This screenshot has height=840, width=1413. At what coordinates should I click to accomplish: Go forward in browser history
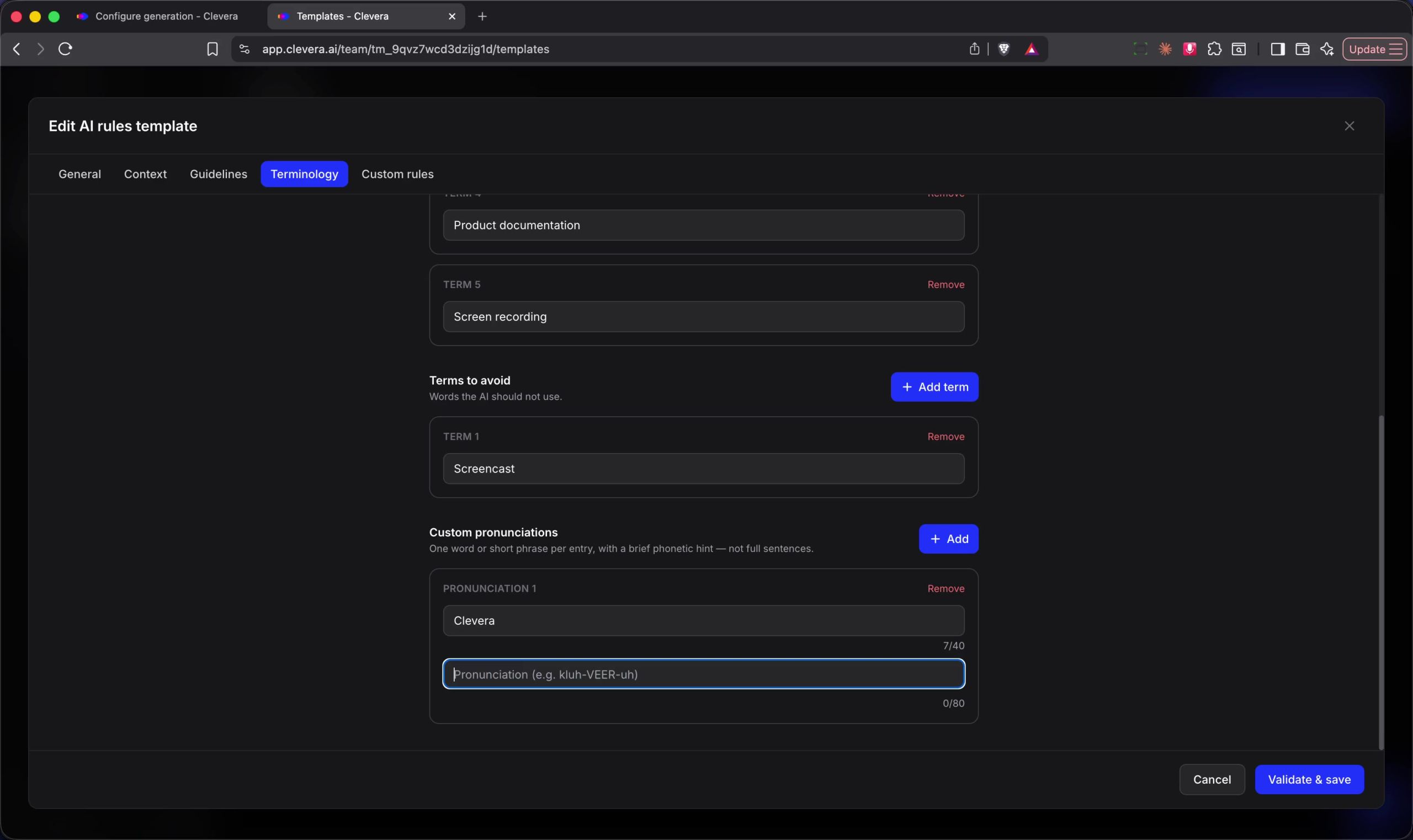click(x=40, y=49)
